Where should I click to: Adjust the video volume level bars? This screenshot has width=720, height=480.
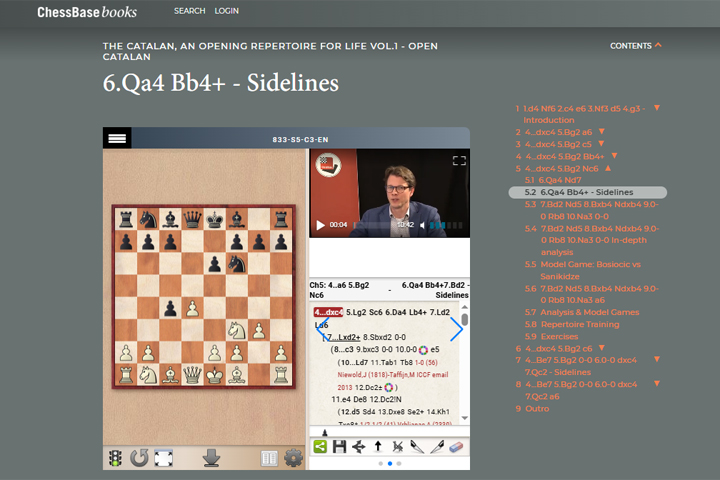pos(446,225)
